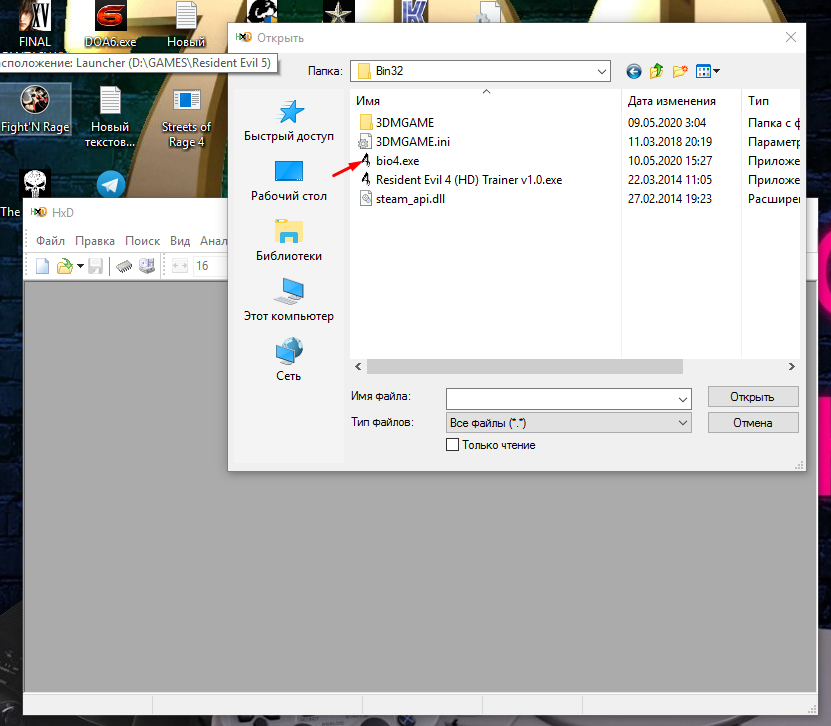The height and width of the screenshot is (726, 831).
Task: Click into the Имя файла input field
Action: [x=561, y=399]
